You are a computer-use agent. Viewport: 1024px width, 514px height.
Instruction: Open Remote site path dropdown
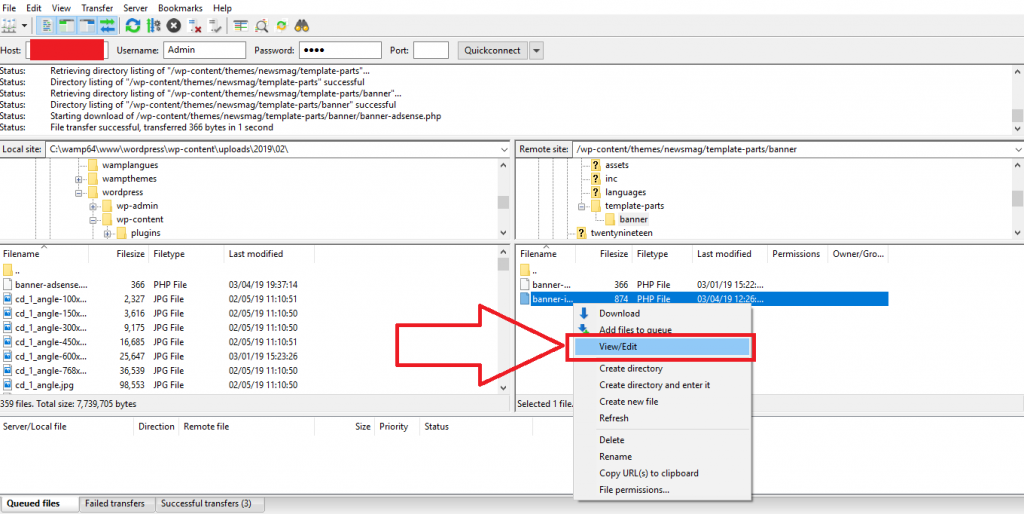(x=1018, y=150)
